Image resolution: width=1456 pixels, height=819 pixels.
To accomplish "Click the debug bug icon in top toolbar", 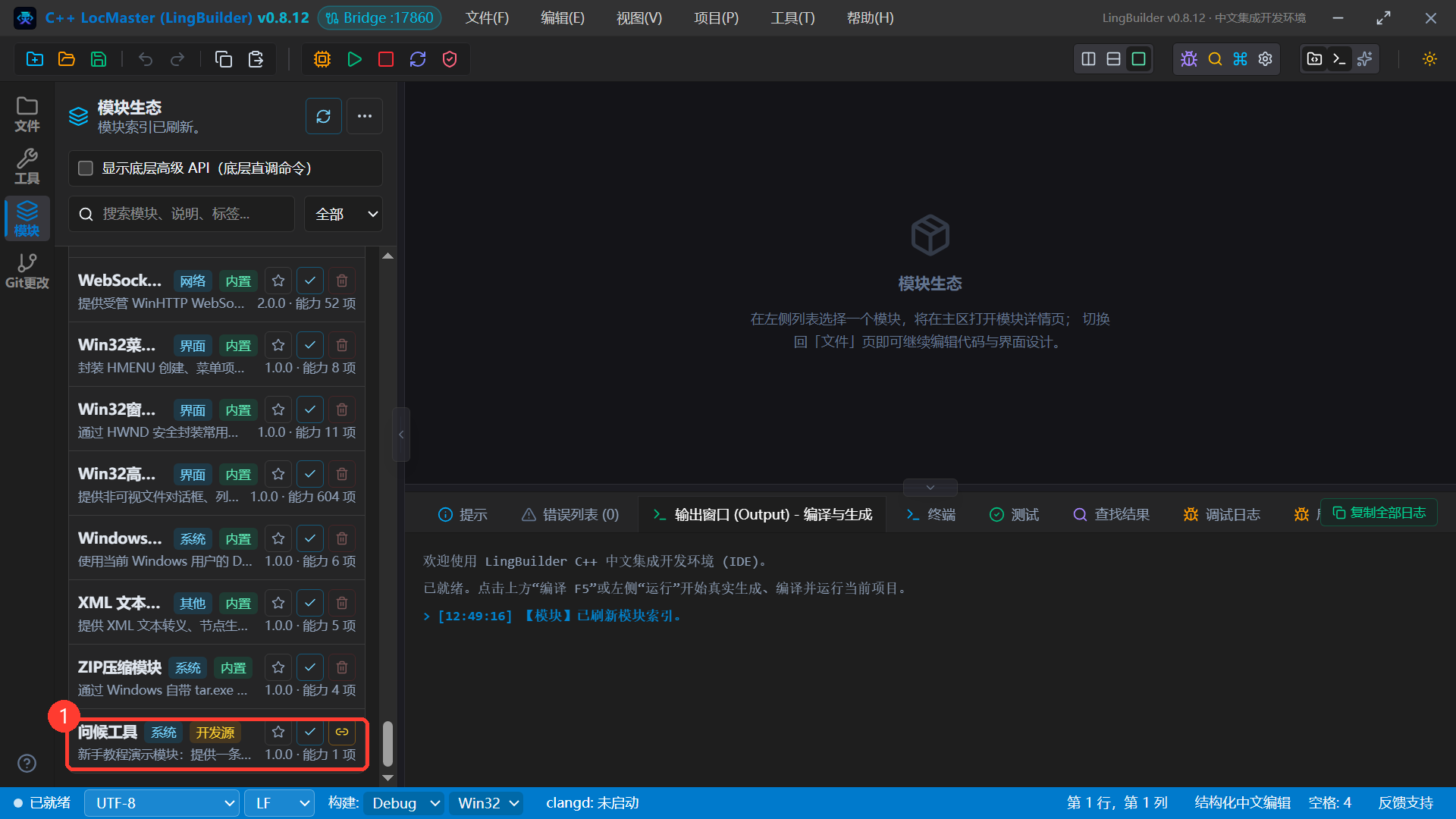I will [1189, 59].
